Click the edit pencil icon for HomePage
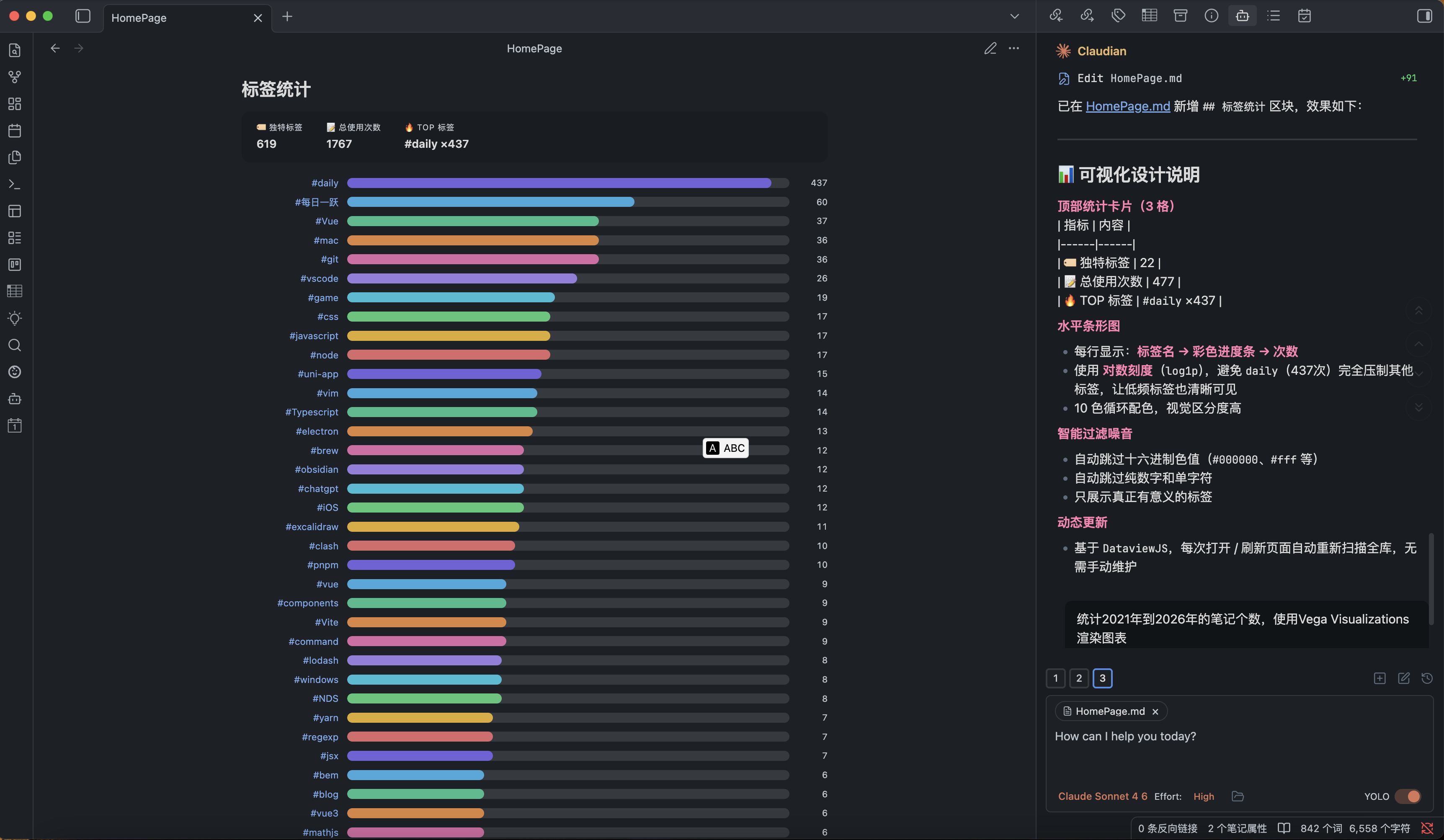This screenshot has height=840, width=1444. click(x=990, y=49)
